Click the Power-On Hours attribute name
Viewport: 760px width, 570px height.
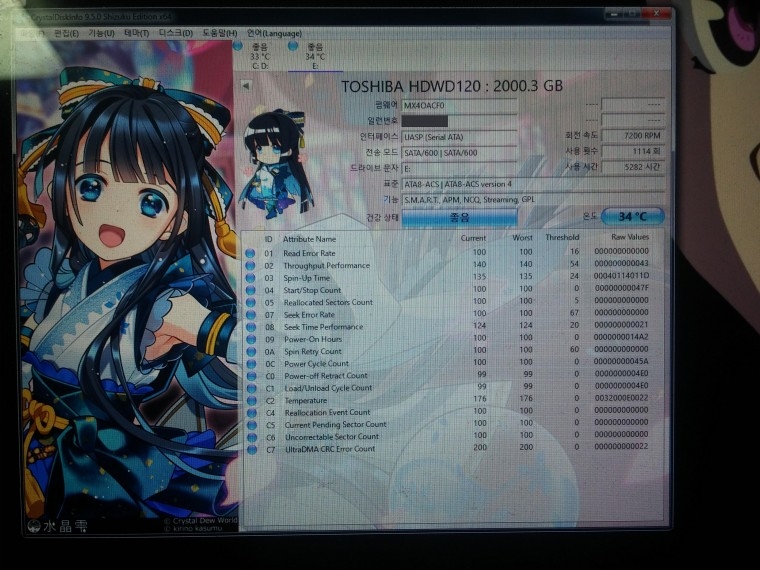pyautogui.click(x=313, y=339)
